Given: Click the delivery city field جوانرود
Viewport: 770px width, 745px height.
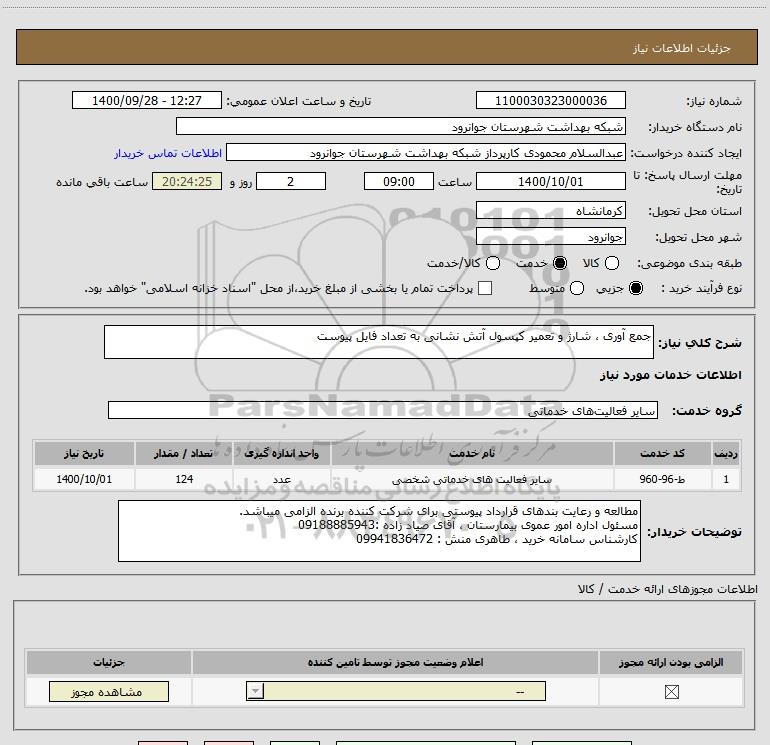Looking at the screenshot, I should 550,237.
